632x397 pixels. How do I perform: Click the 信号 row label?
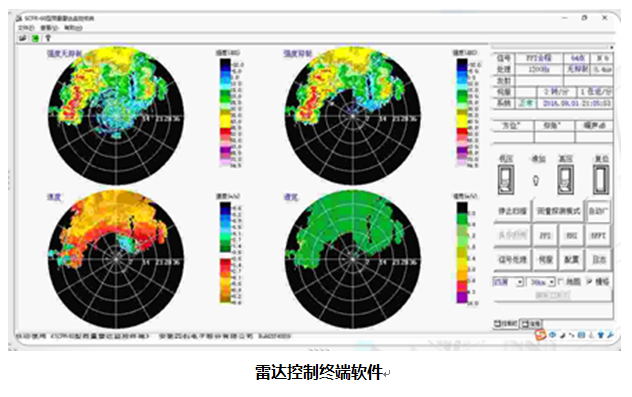tap(504, 58)
